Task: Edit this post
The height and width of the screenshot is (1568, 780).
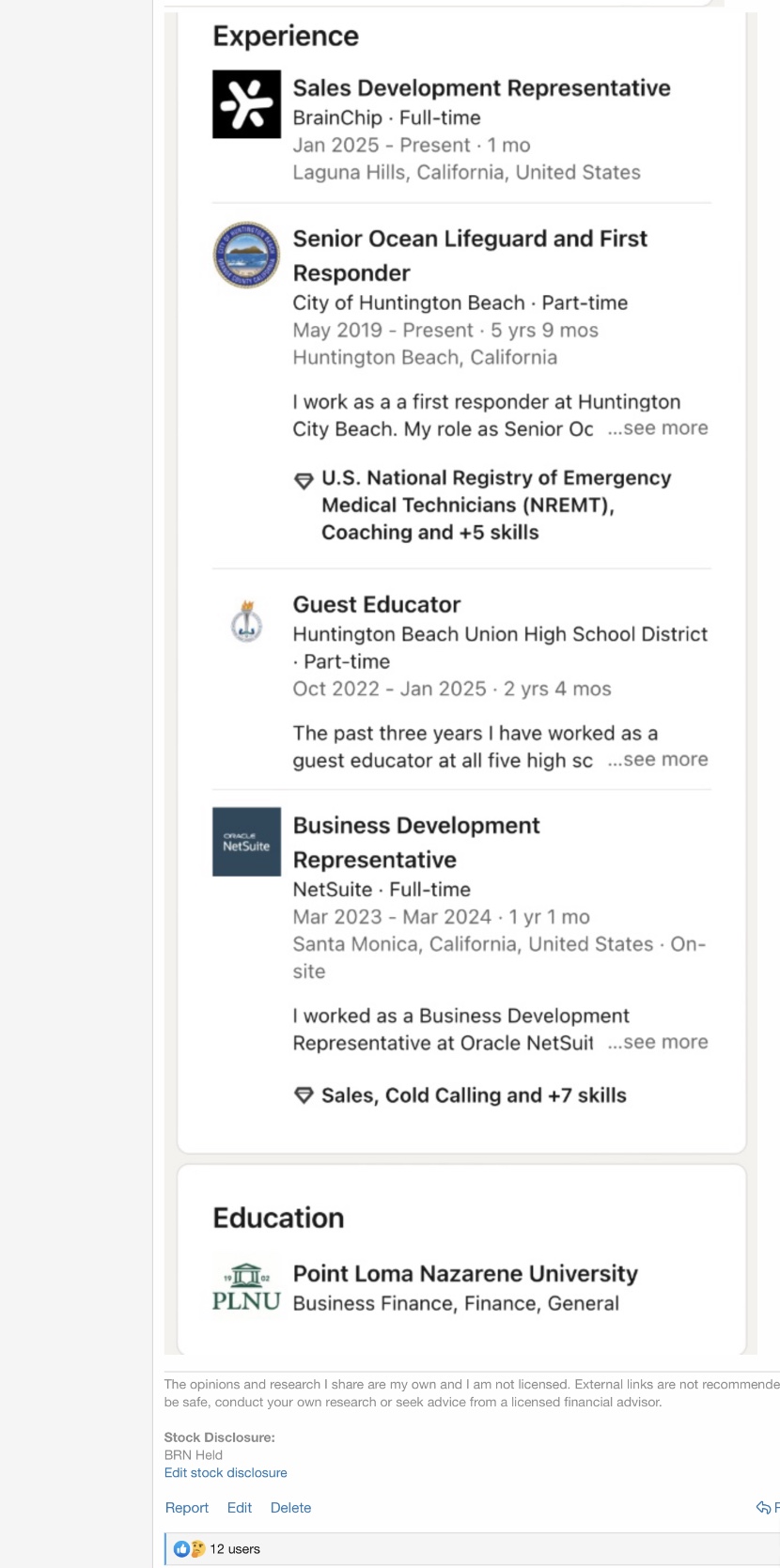Action: [240, 1508]
